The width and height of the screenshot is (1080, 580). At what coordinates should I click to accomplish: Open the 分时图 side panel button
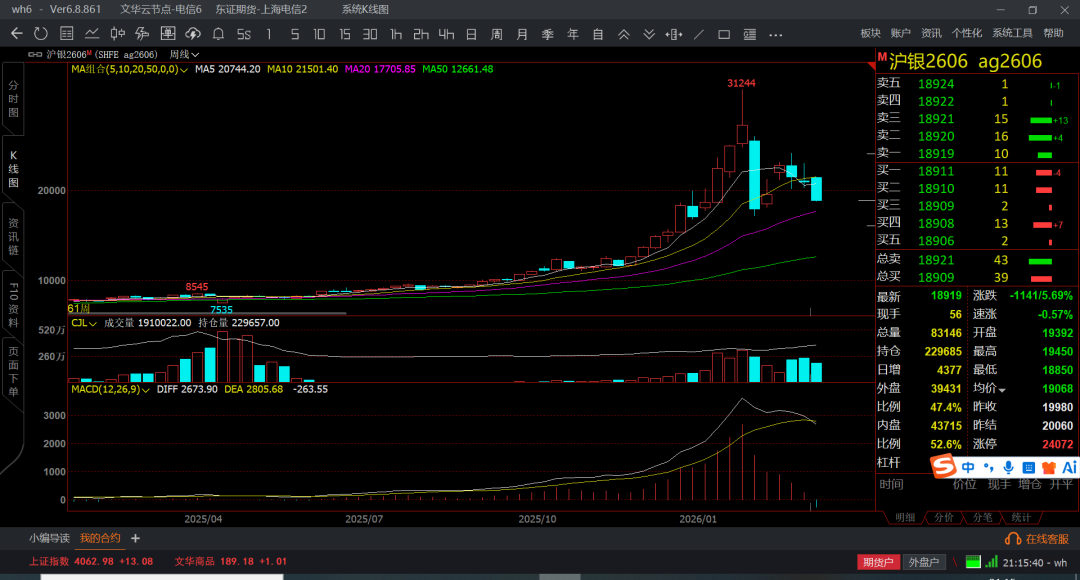click(13, 99)
